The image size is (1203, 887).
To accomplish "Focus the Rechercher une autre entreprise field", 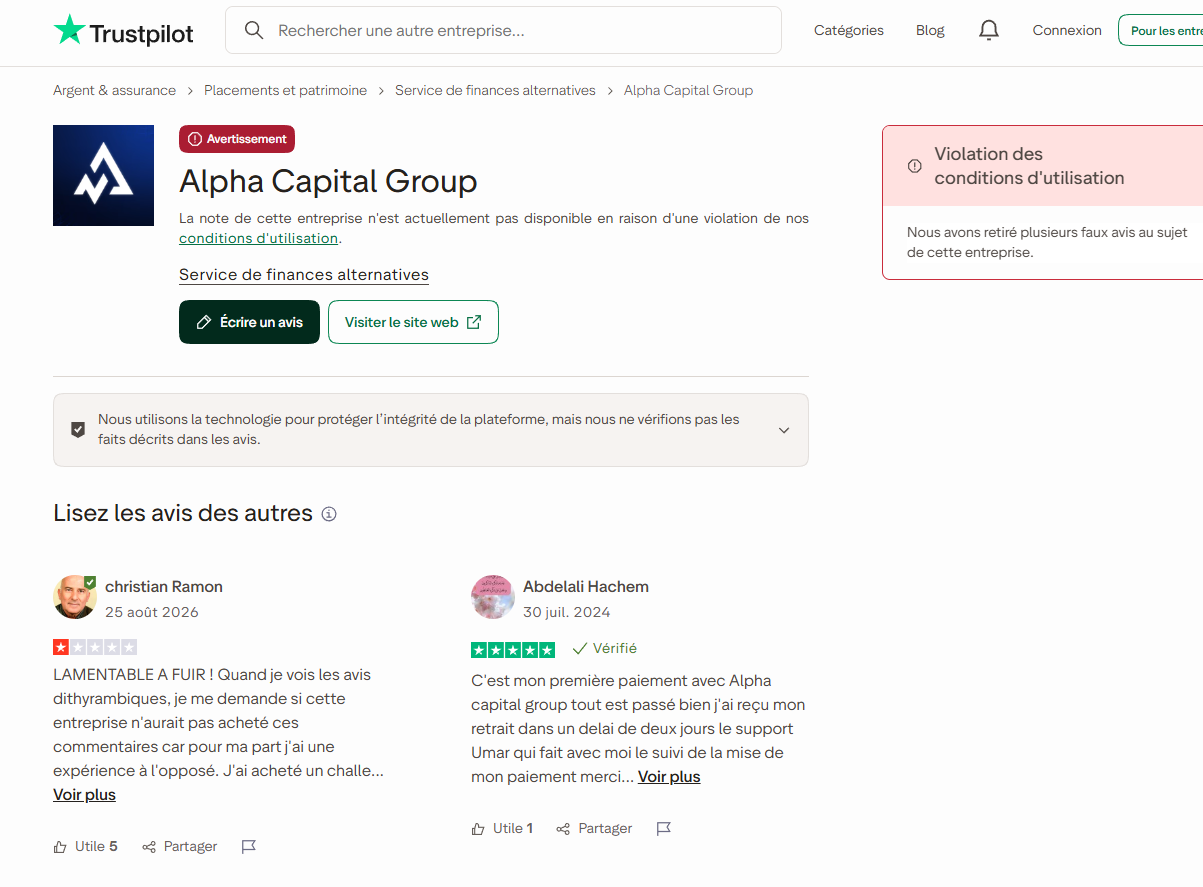I will pos(503,30).
